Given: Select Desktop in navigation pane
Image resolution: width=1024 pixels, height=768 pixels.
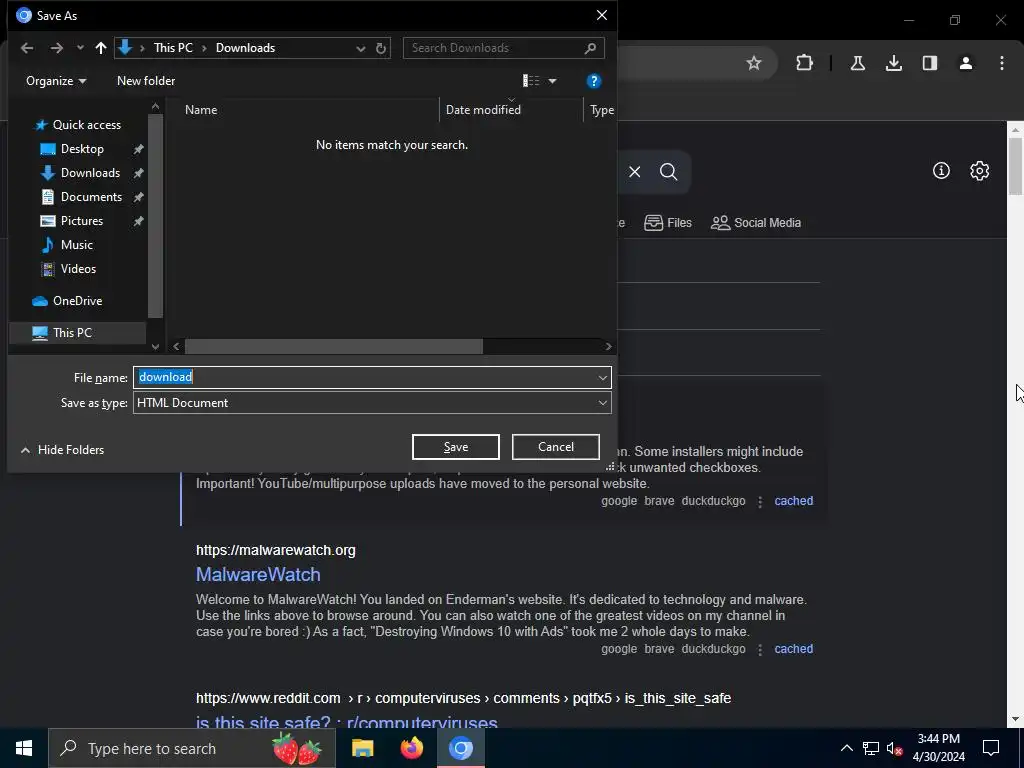Looking at the screenshot, I should point(82,149).
